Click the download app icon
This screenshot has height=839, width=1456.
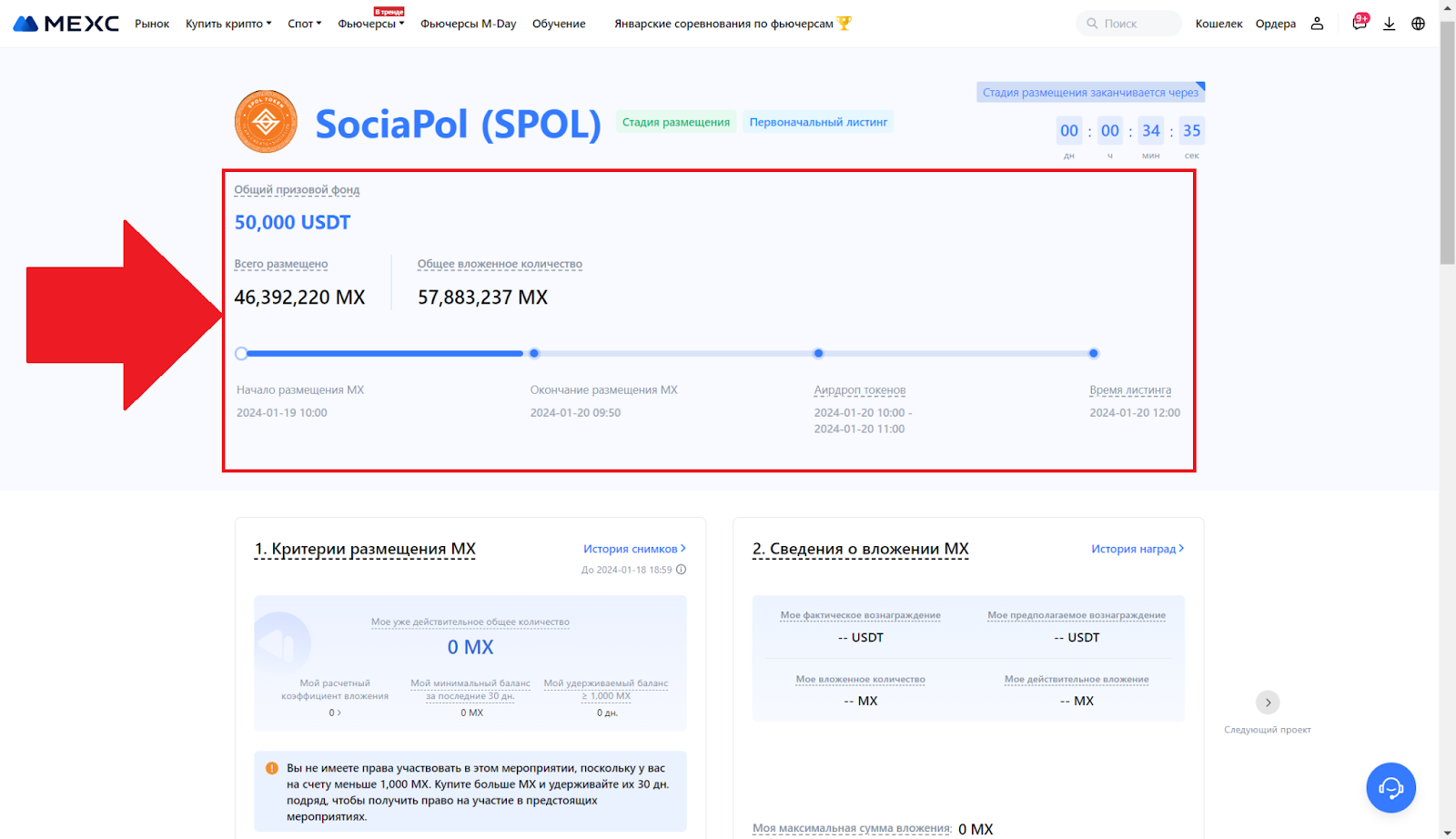tap(1389, 24)
